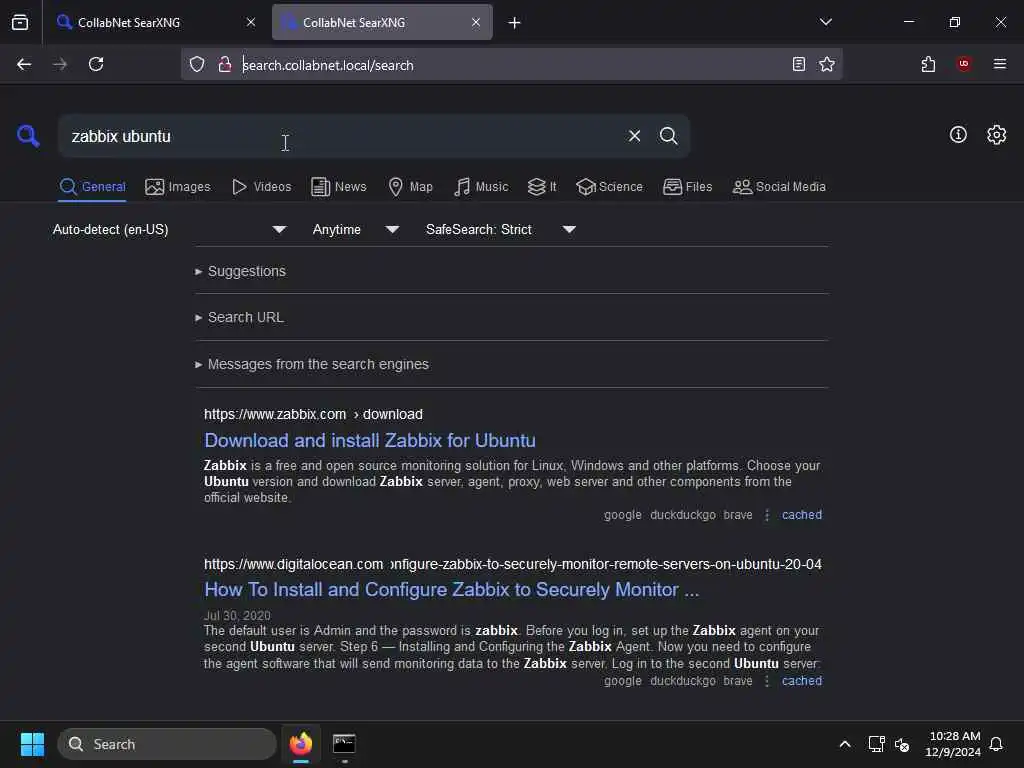Open the About info icon
Image resolution: width=1024 pixels, height=768 pixels.
(958, 135)
